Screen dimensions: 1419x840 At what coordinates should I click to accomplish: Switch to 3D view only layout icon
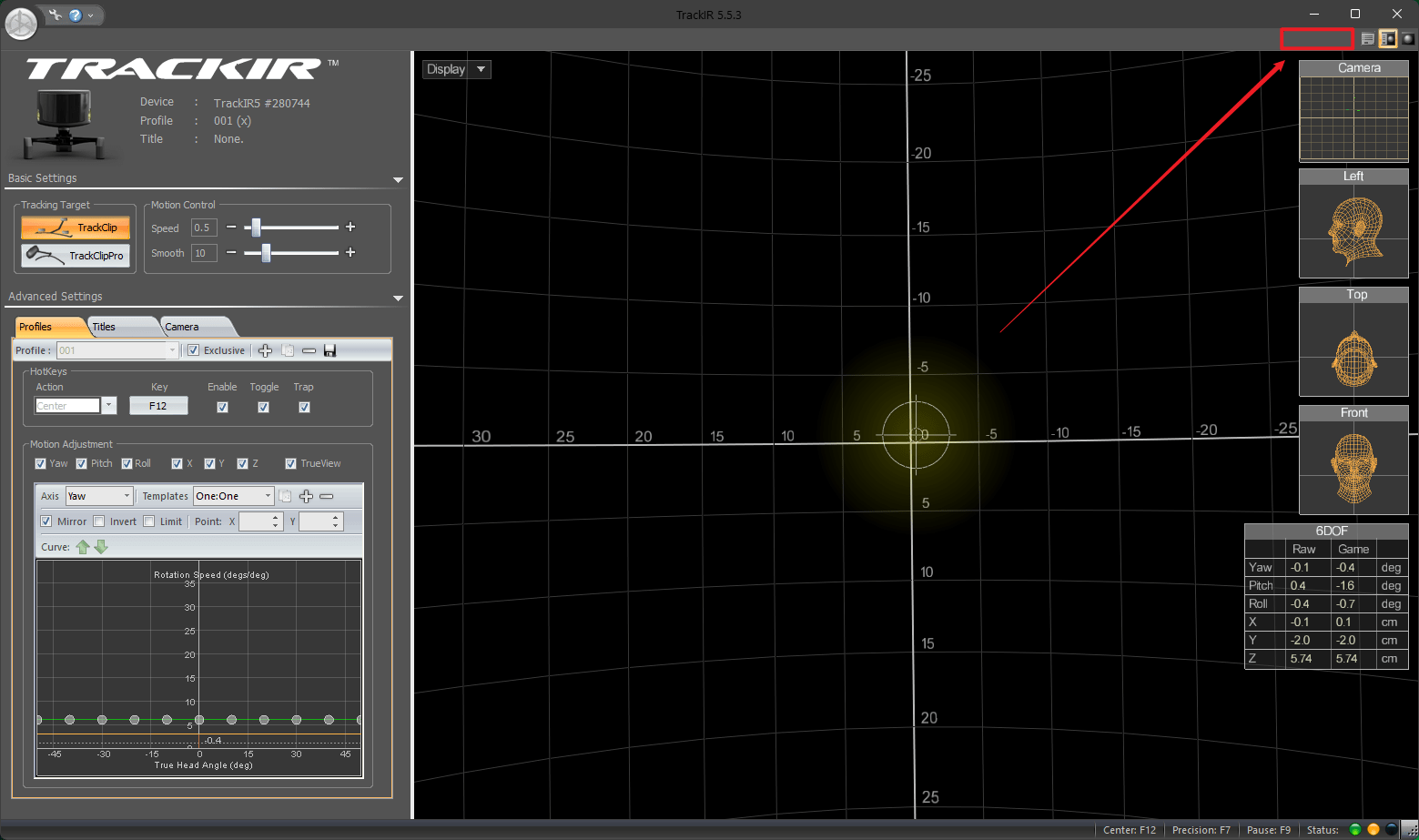click(x=1408, y=38)
